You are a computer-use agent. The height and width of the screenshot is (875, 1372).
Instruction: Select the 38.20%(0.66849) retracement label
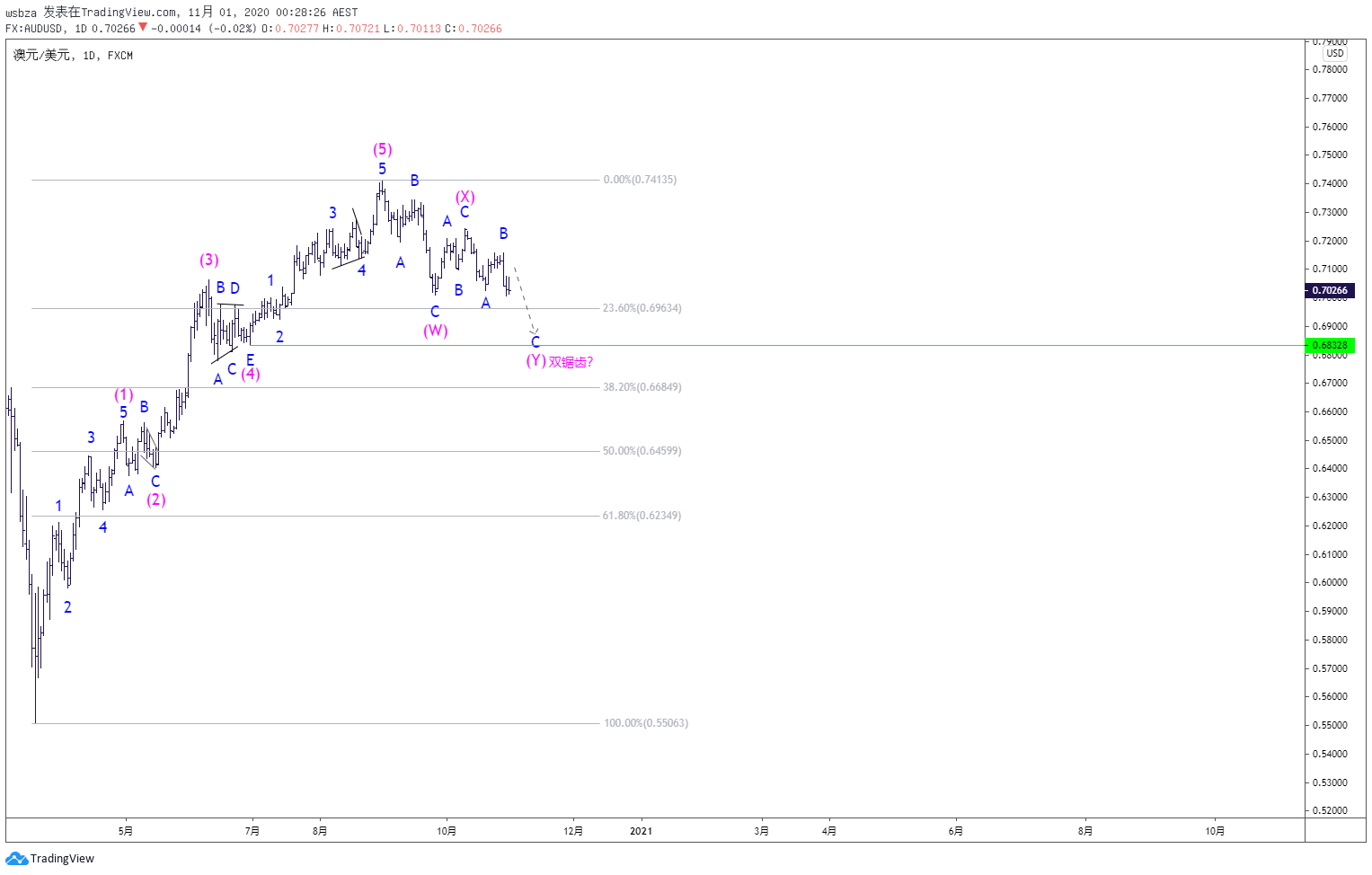[642, 387]
